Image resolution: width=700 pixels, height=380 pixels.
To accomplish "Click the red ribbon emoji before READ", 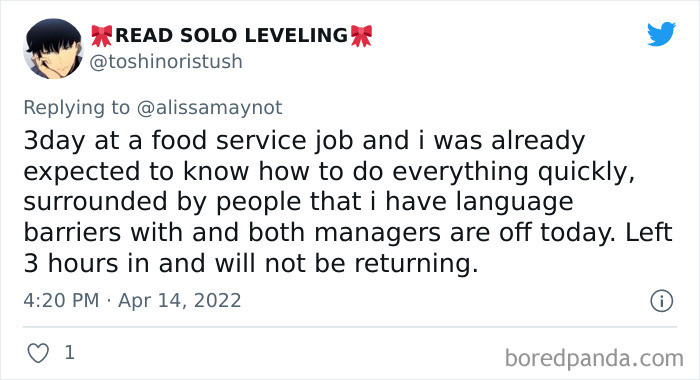I will point(102,36).
